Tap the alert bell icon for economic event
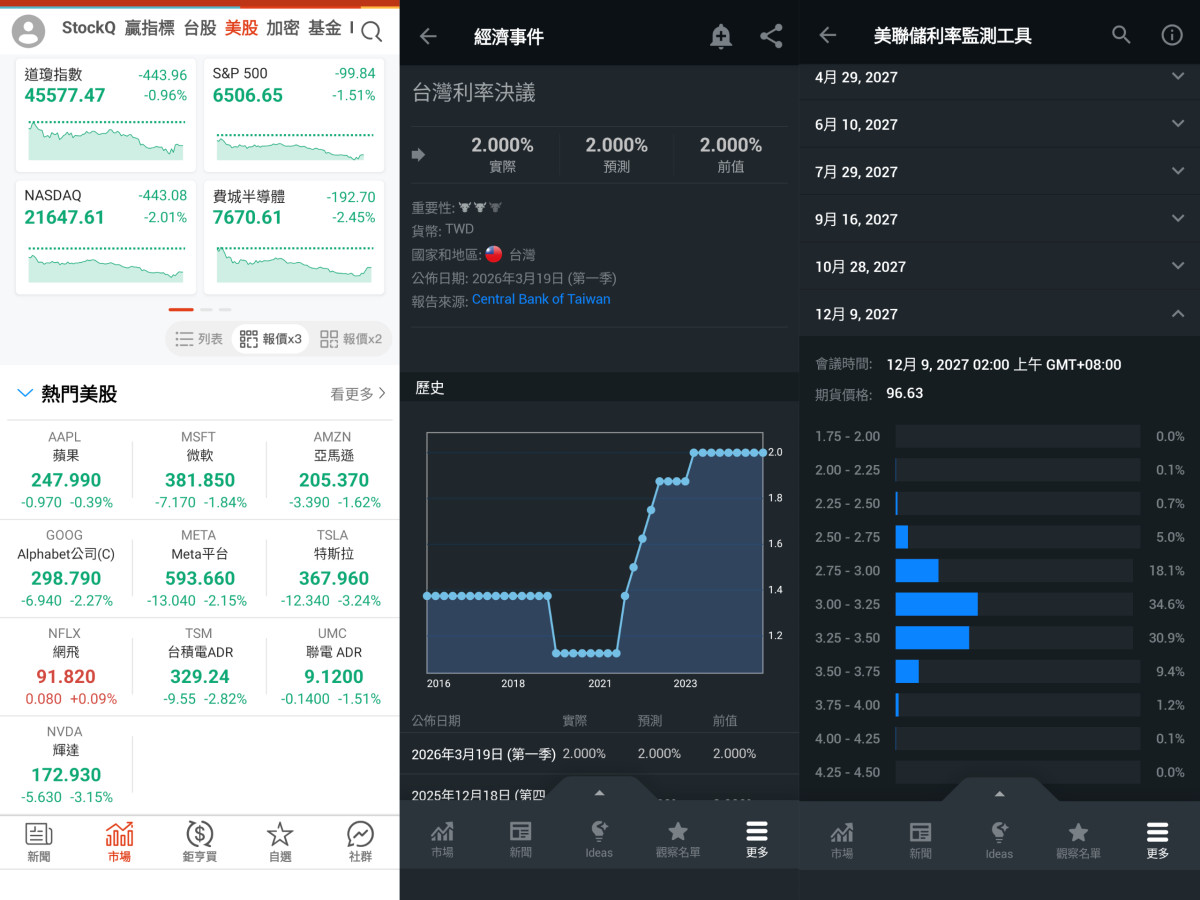 pyautogui.click(x=720, y=37)
